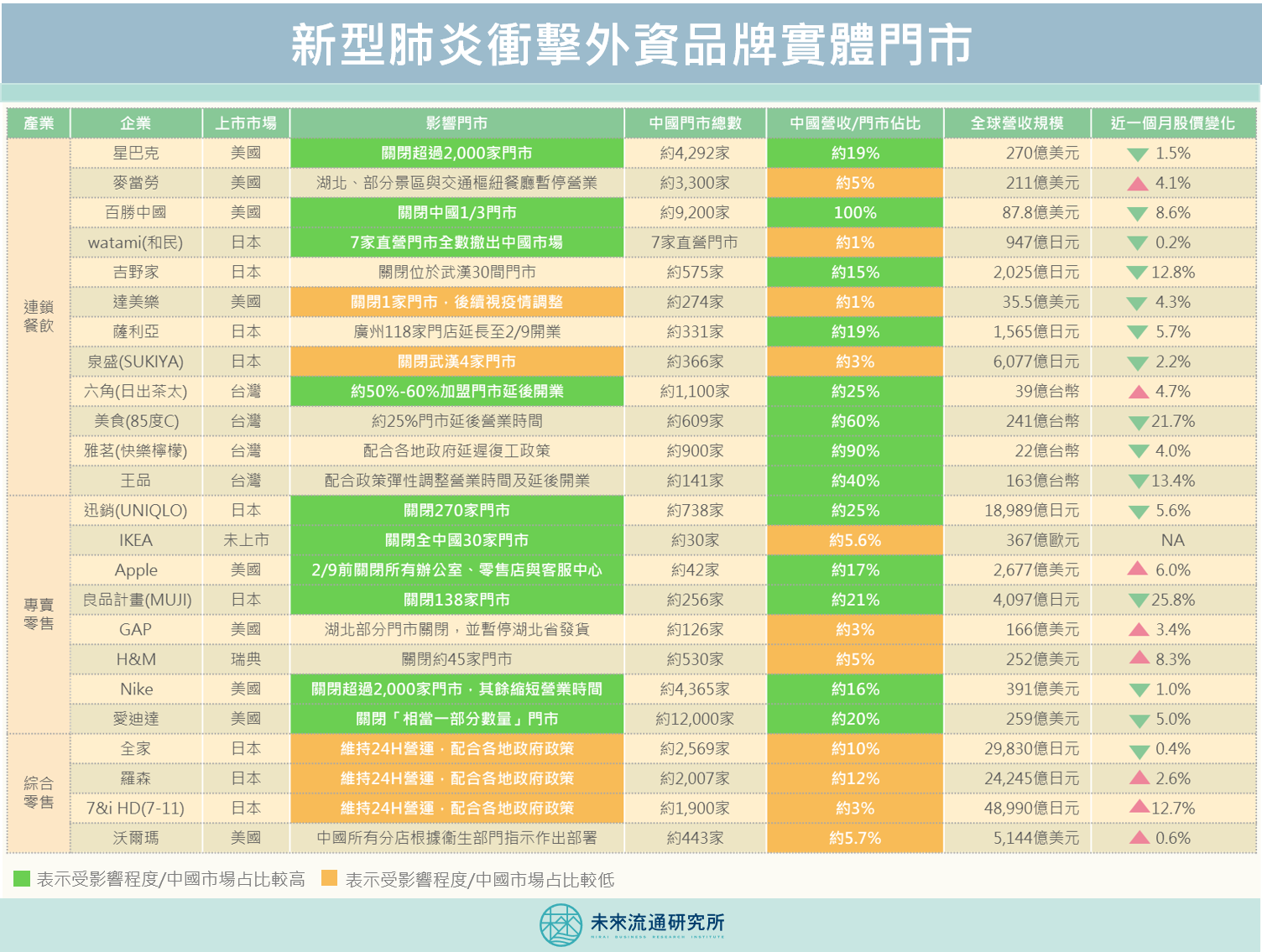Select the 專賣零售 industry cell
Image resolution: width=1262 pixels, height=952 pixels.
pyautogui.click(x=39, y=614)
